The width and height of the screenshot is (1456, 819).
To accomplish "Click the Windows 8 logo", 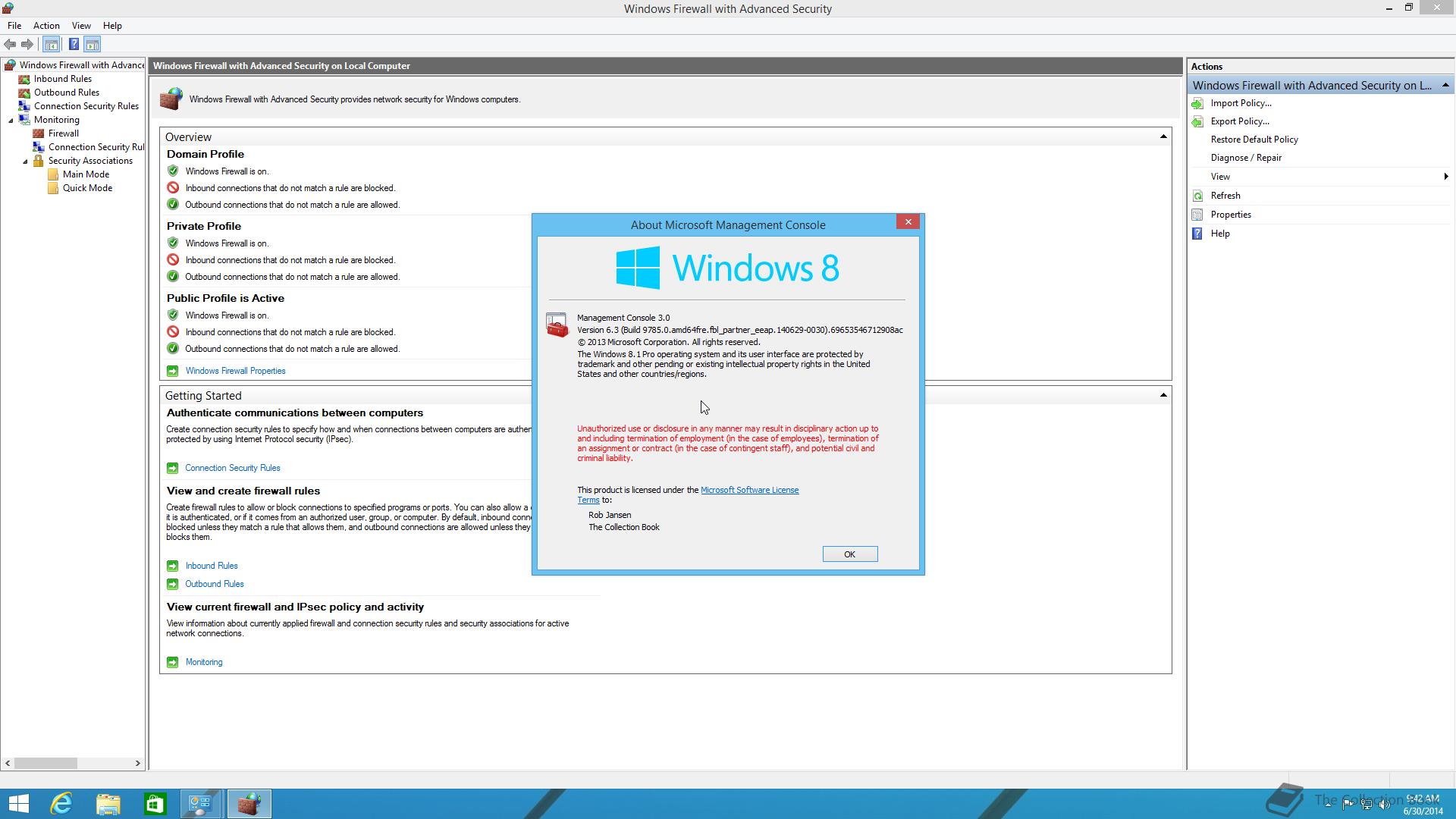I will pyautogui.click(x=727, y=268).
